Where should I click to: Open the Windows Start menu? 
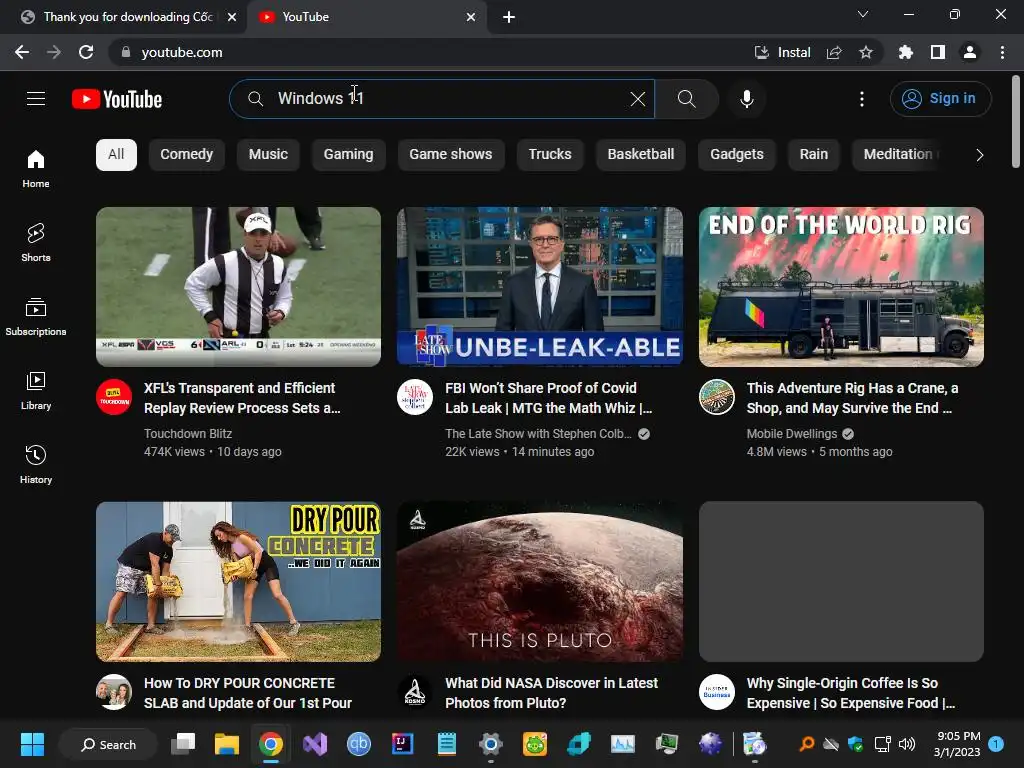click(x=32, y=744)
